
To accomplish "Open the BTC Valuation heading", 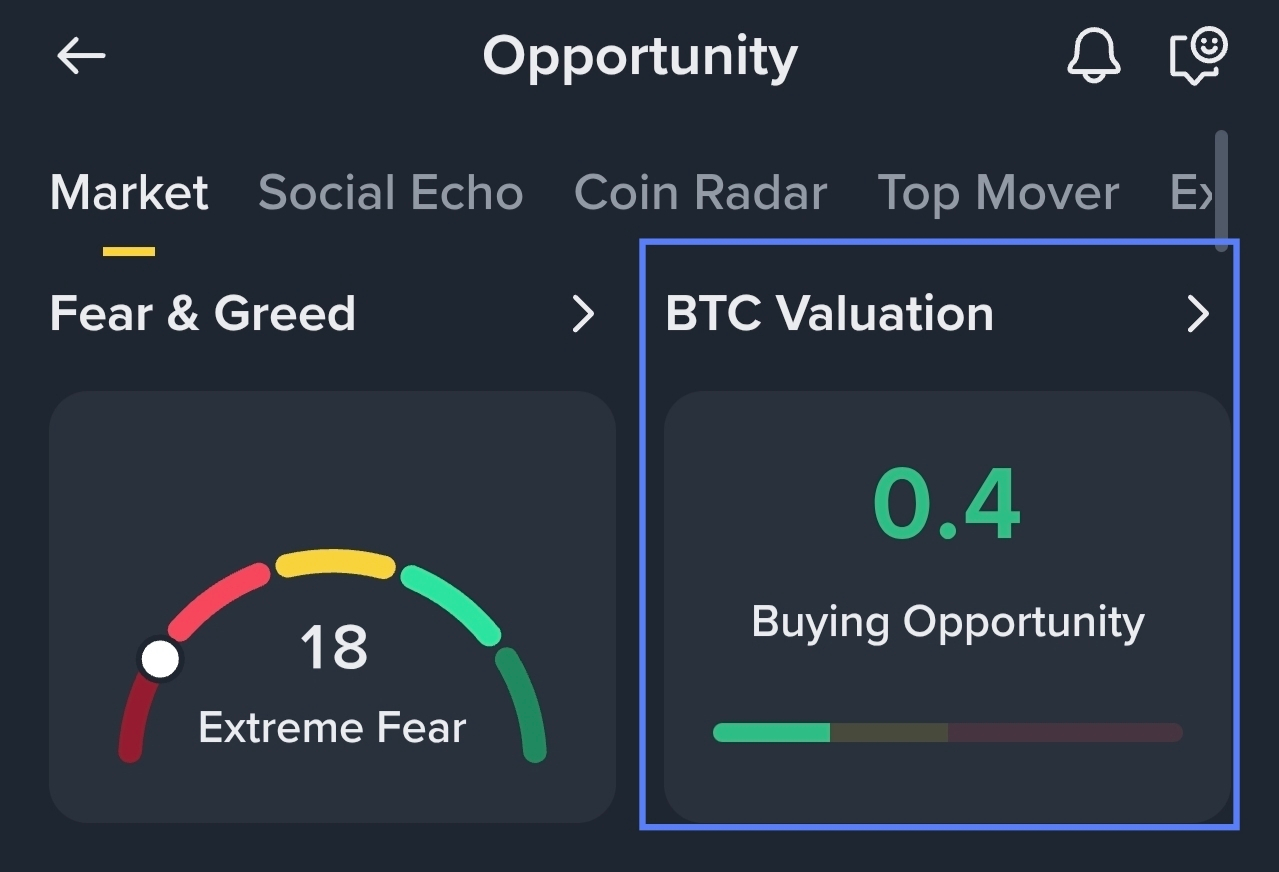I will click(830, 314).
